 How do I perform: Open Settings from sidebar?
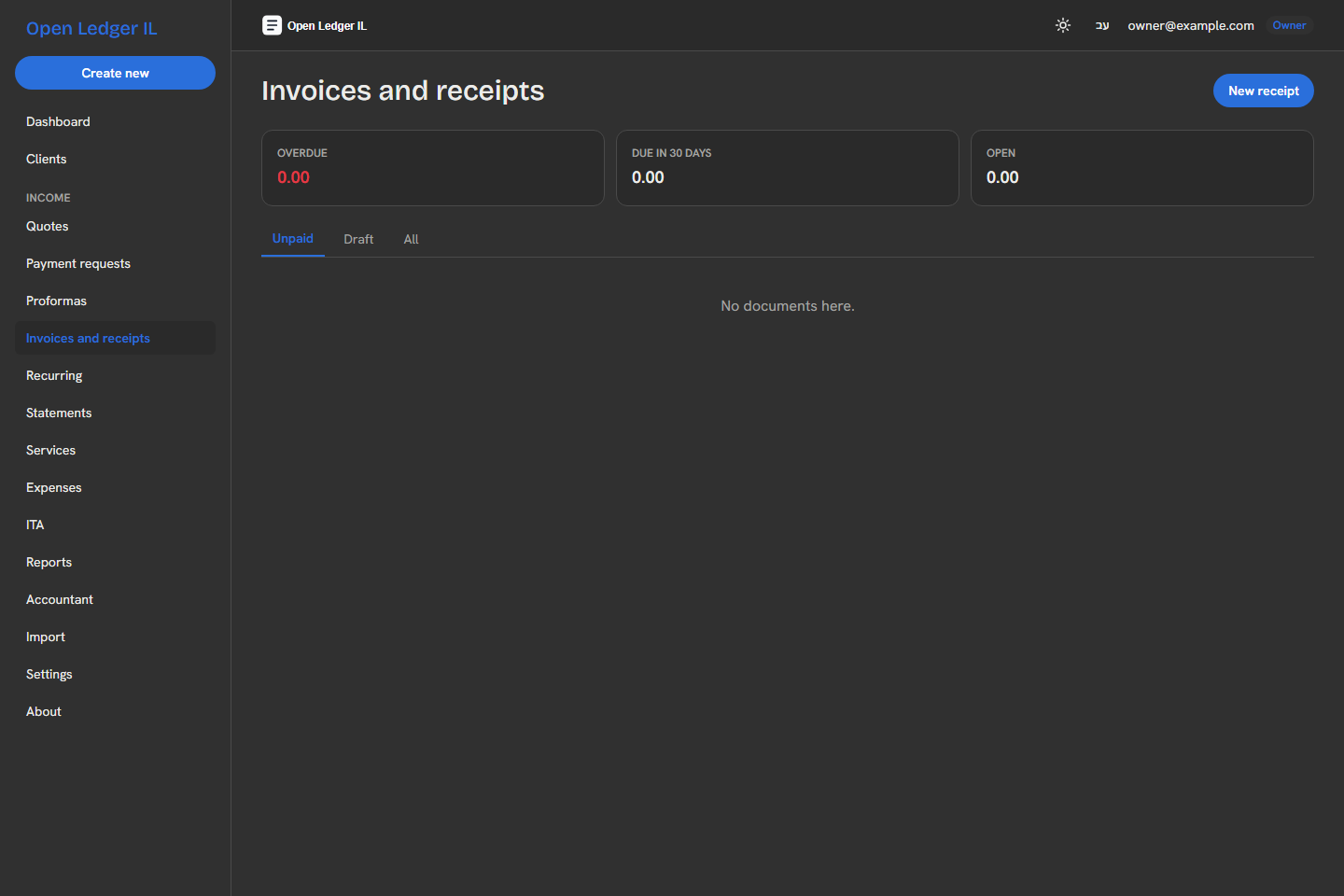(115, 674)
